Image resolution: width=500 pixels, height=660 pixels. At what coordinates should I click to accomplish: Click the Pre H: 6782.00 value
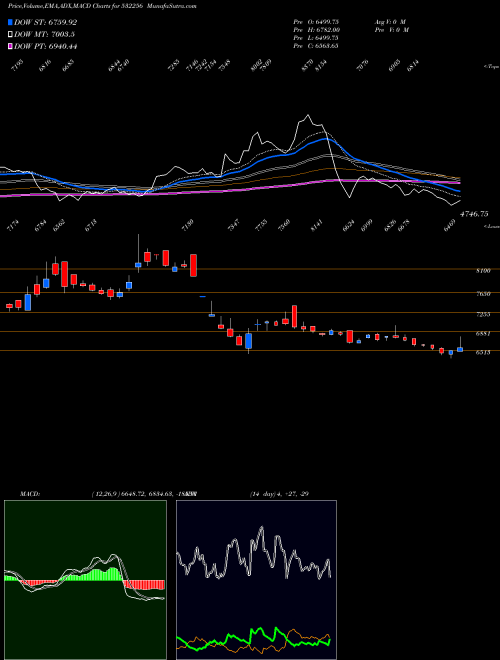316,29
